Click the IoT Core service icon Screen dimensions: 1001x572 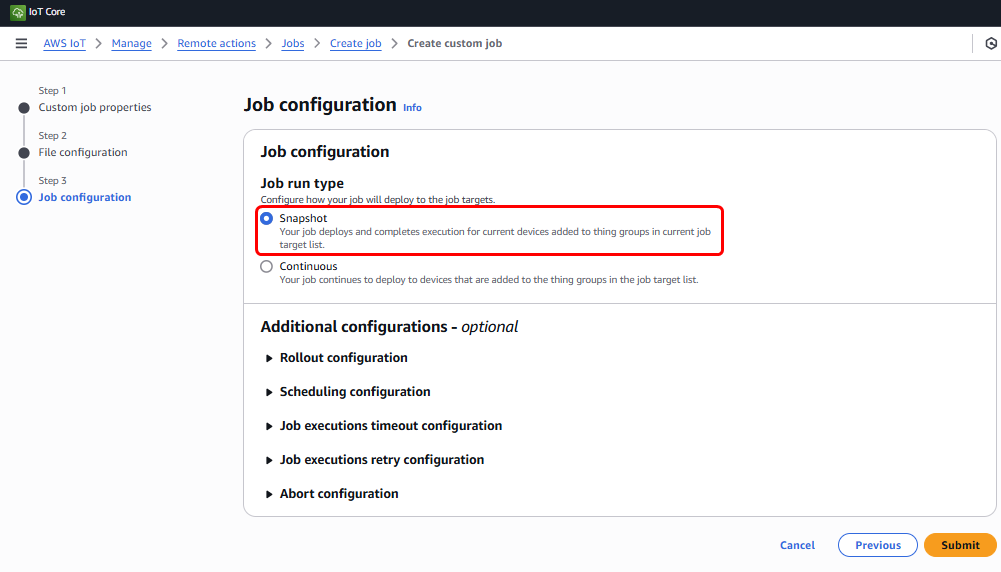pos(18,12)
